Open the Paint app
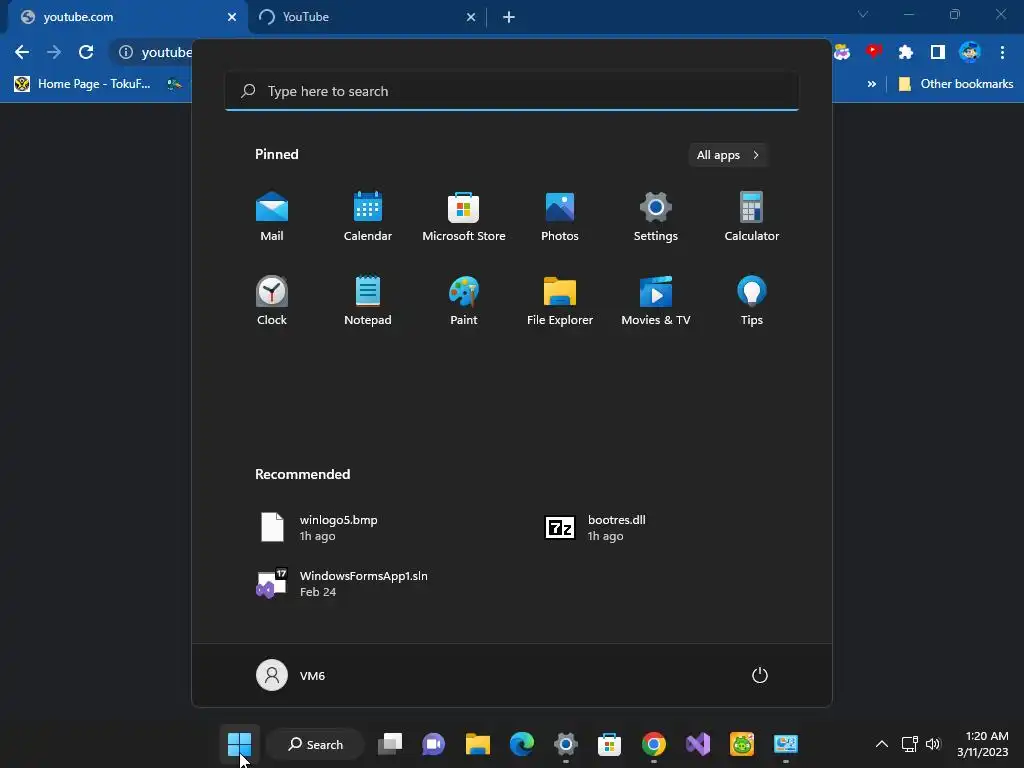Viewport: 1024px width, 768px height. coord(464,300)
